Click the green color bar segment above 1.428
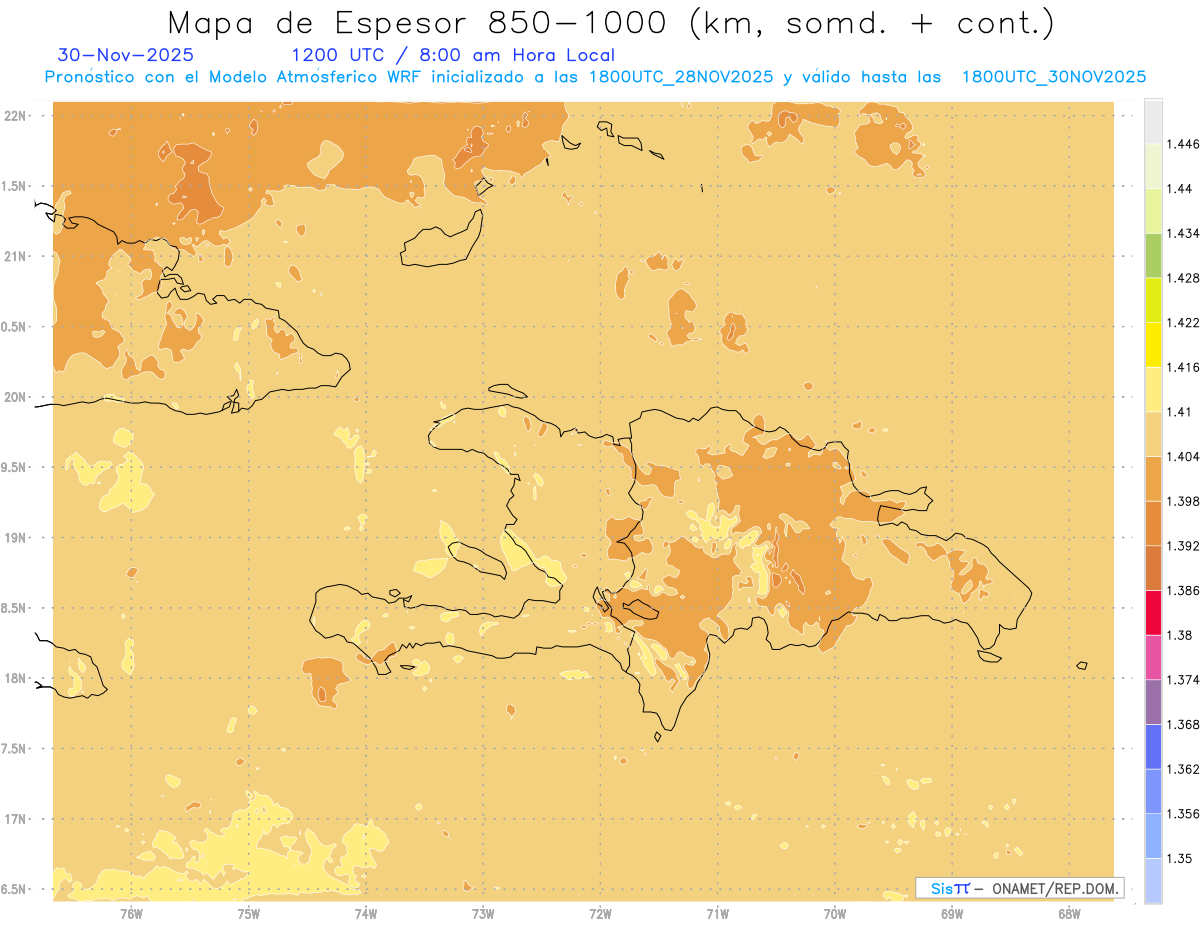This screenshot has height=927, width=1200. [1153, 255]
